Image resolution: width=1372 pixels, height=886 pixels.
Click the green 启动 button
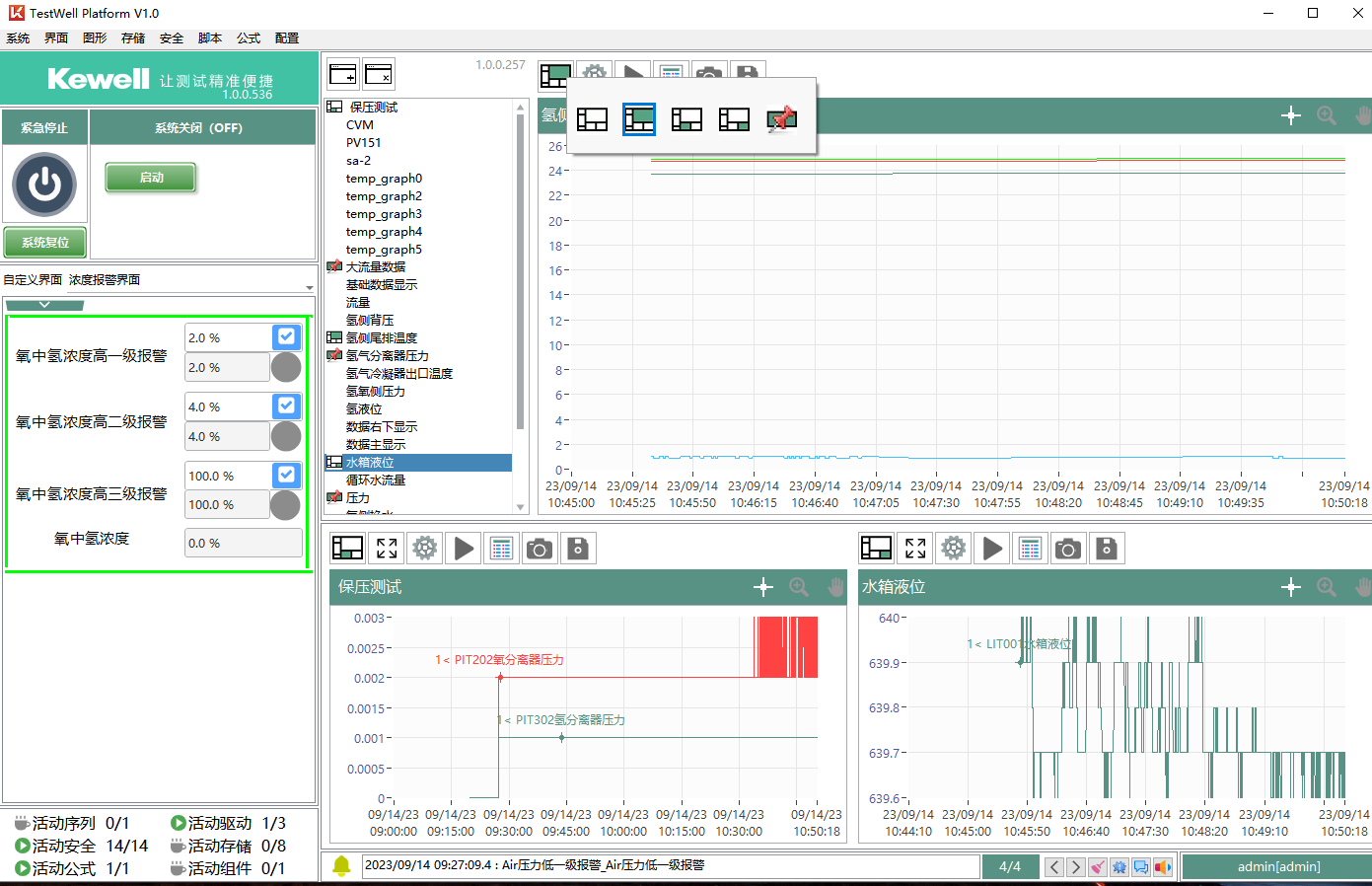coord(151,178)
